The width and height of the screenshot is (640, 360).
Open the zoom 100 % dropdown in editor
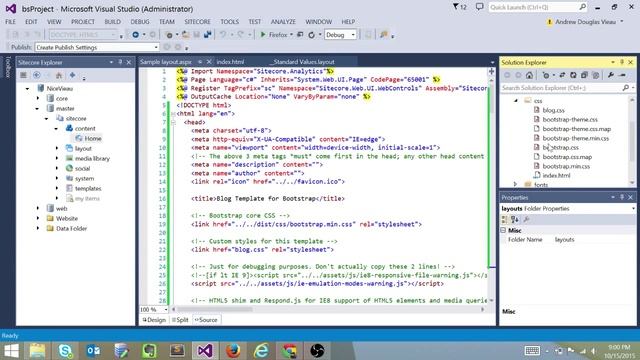pyautogui.click(x=166, y=309)
